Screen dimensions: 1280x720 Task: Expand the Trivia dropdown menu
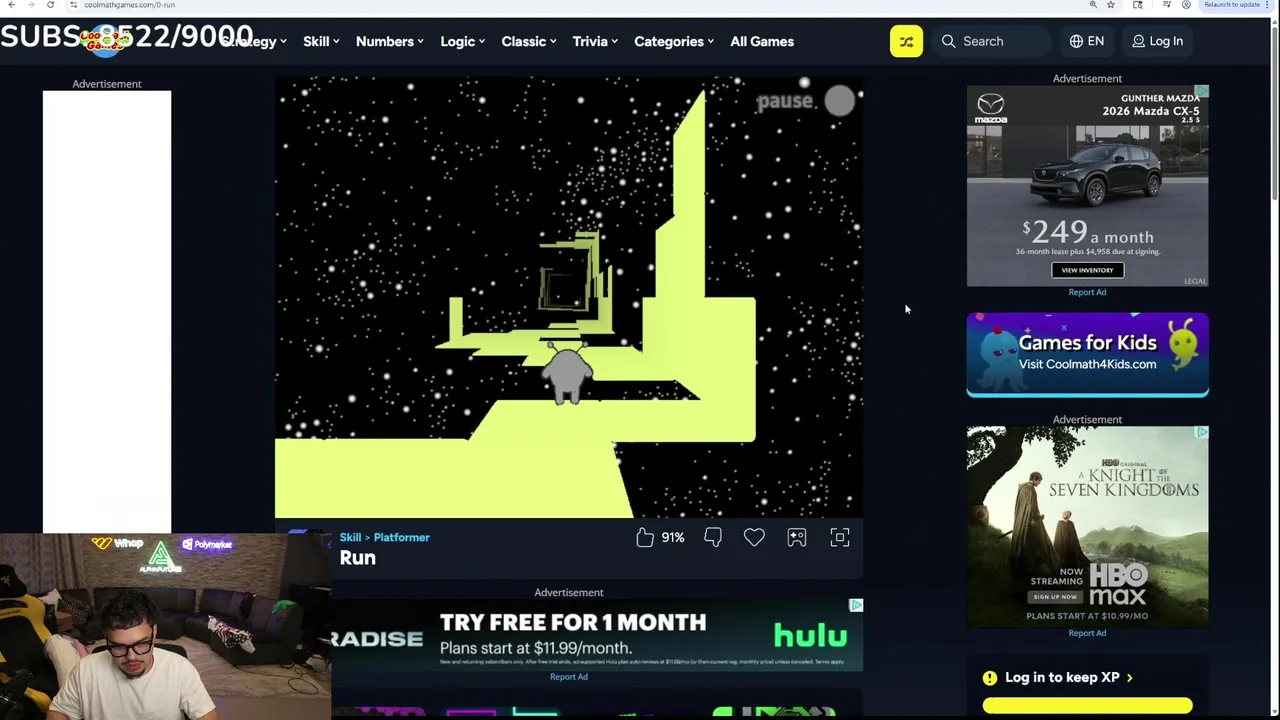(595, 41)
